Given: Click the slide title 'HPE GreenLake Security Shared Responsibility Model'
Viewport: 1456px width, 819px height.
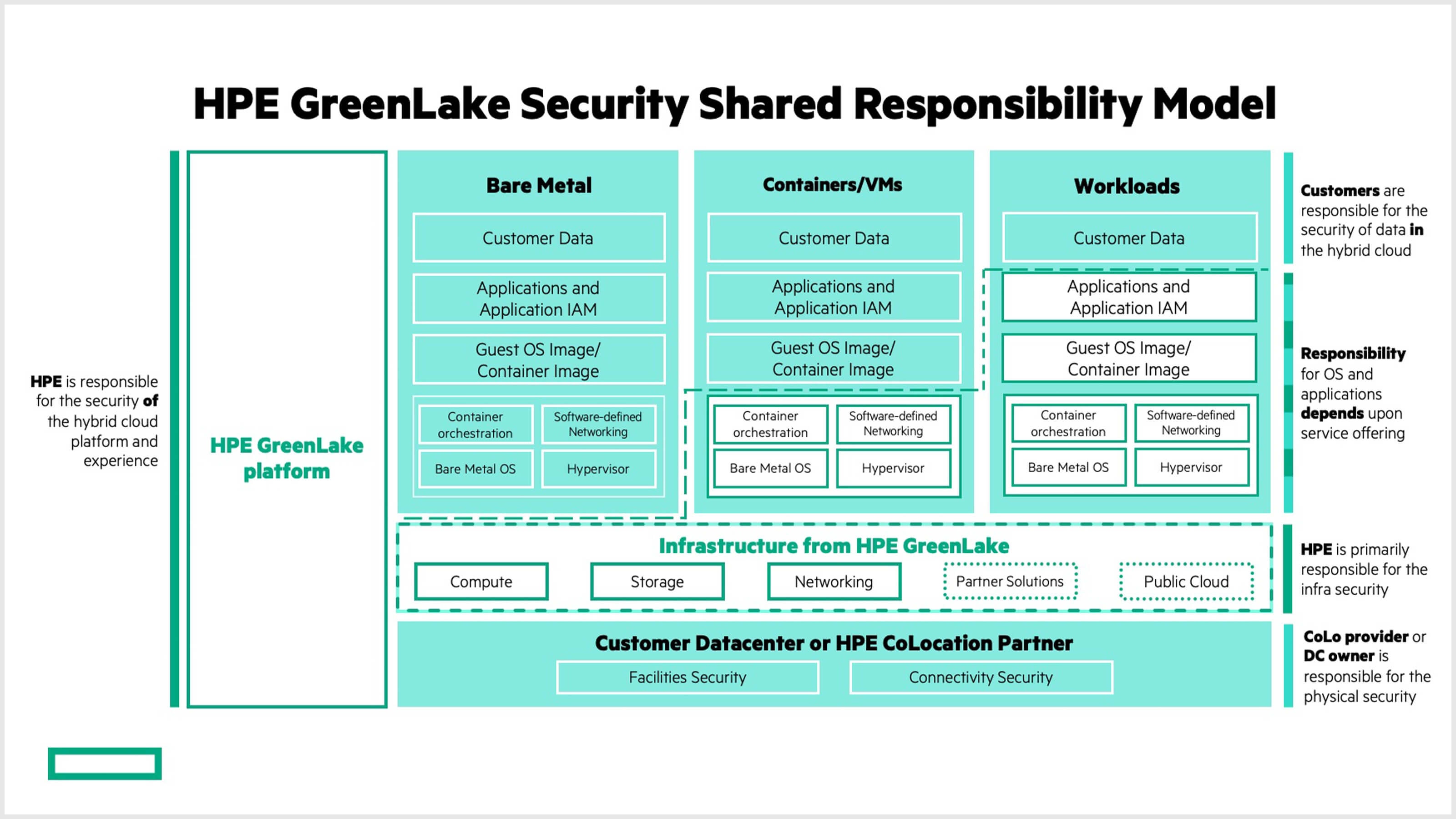Looking at the screenshot, I should [734, 105].
